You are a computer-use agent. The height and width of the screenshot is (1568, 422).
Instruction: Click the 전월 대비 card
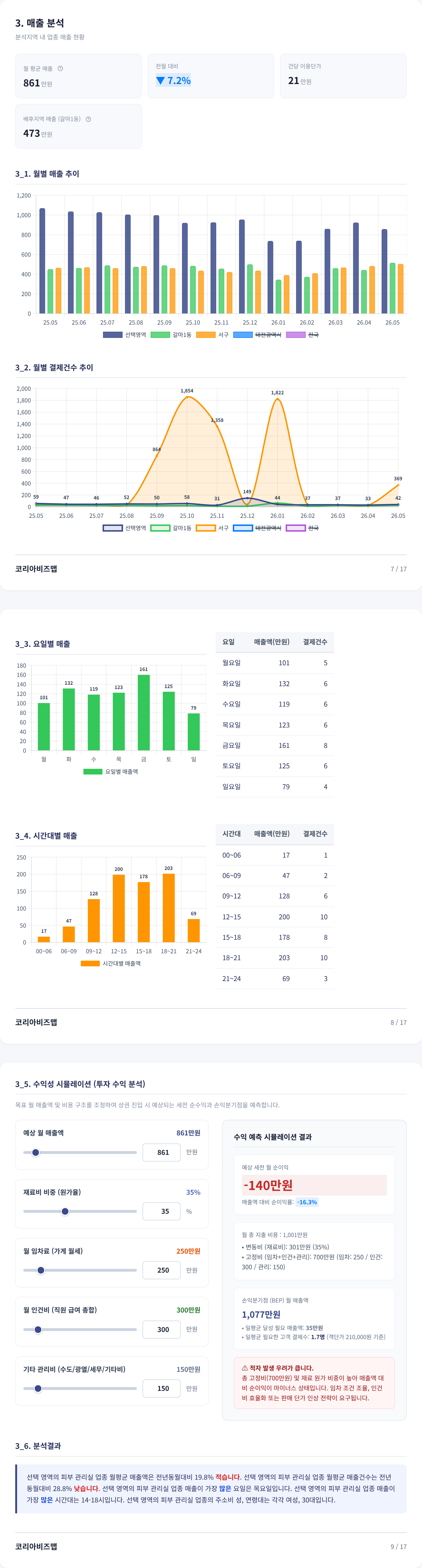(x=211, y=76)
